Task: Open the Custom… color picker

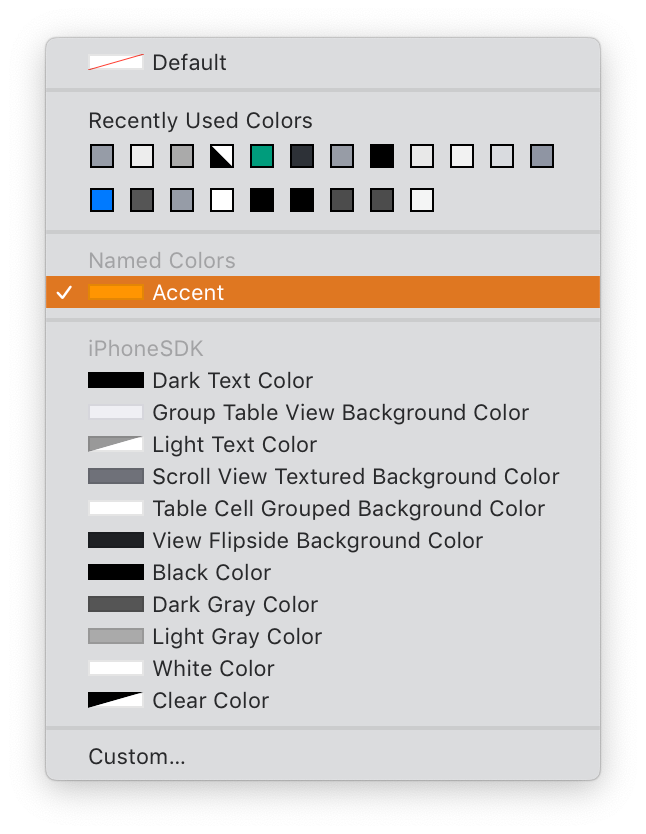Action: coord(137,757)
